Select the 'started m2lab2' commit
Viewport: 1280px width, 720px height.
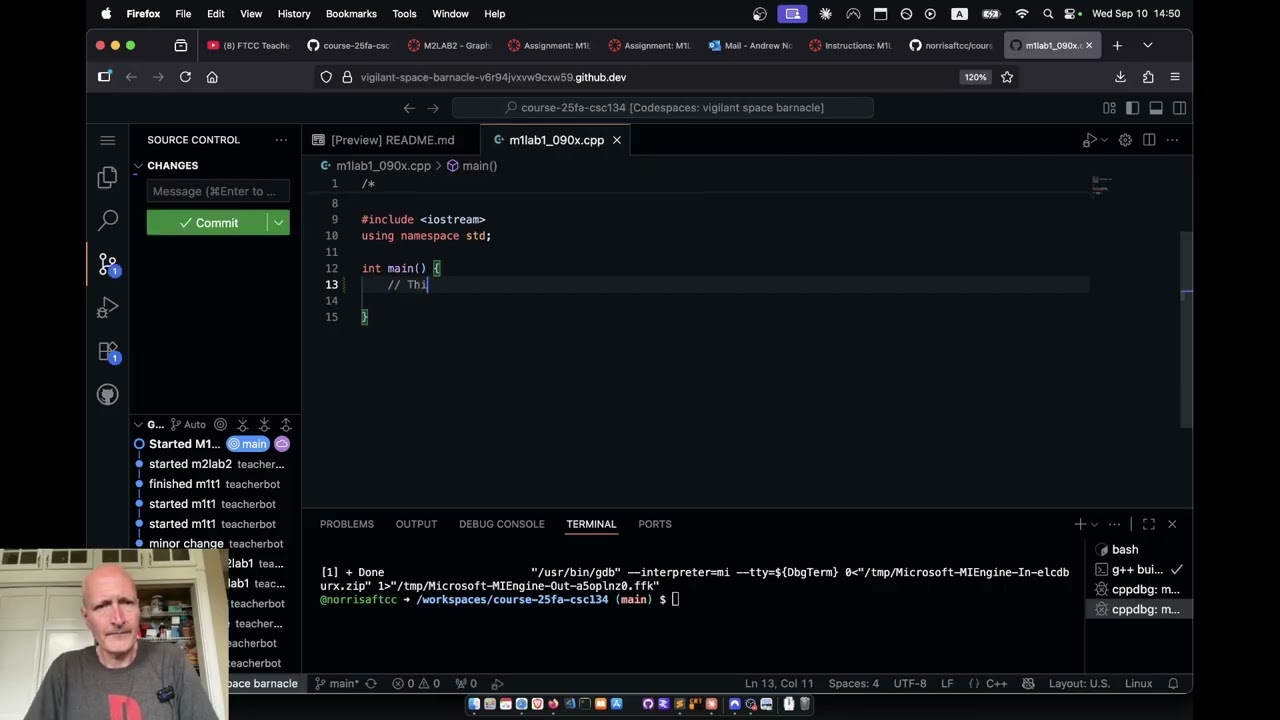(216, 464)
